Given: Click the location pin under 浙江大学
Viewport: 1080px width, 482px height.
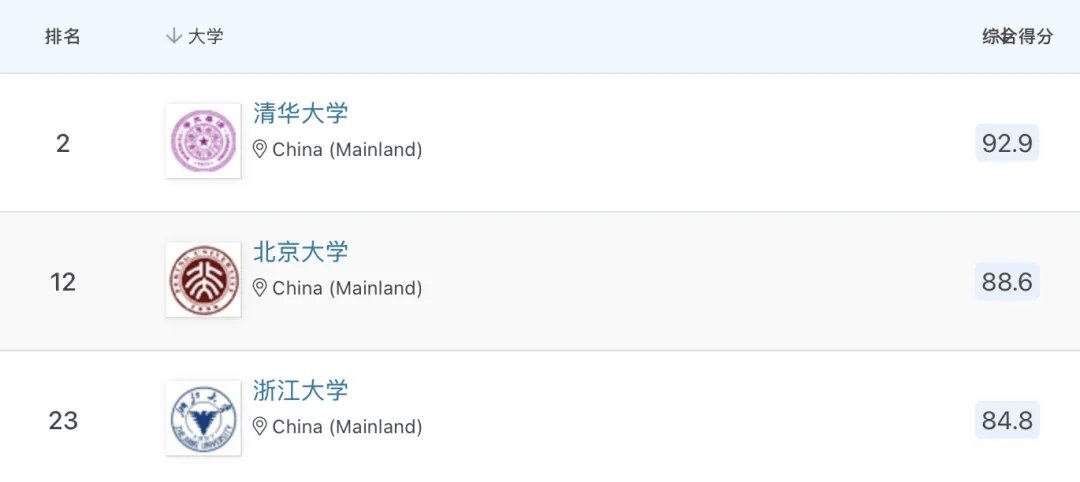Looking at the screenshot, I should (x=260, y=427).
